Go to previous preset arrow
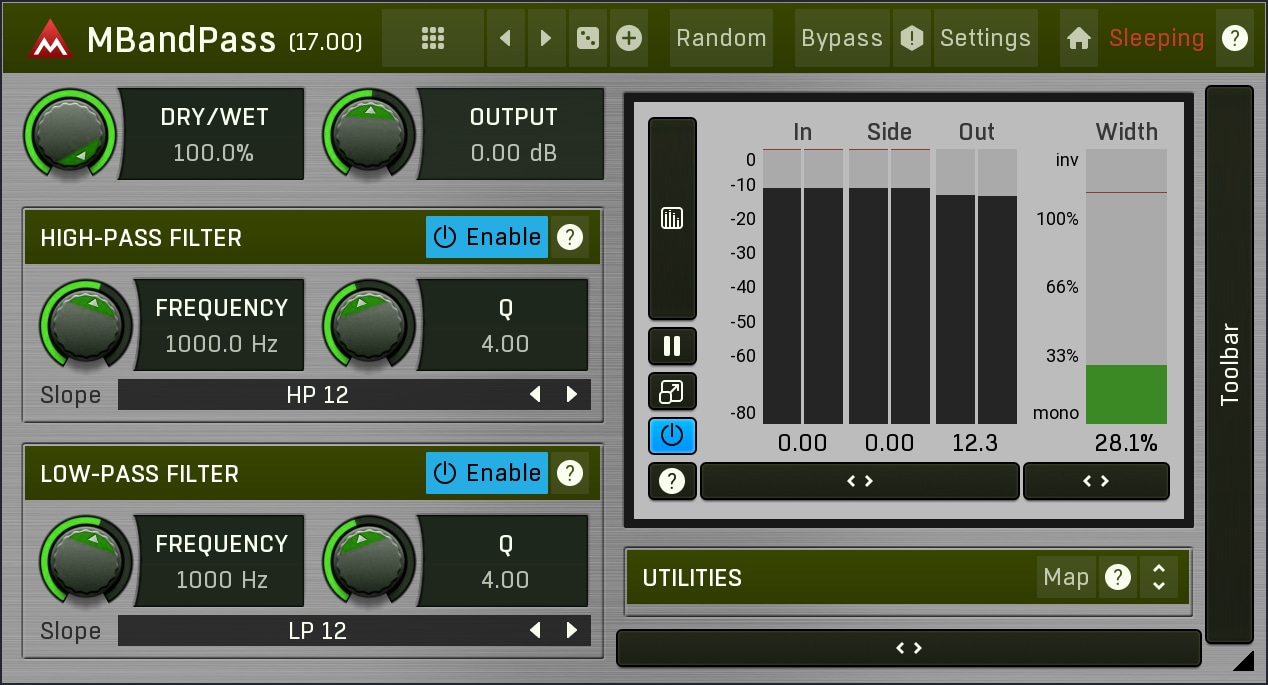The height and width of the screenshot is (685, 1268). pos(505,38)
